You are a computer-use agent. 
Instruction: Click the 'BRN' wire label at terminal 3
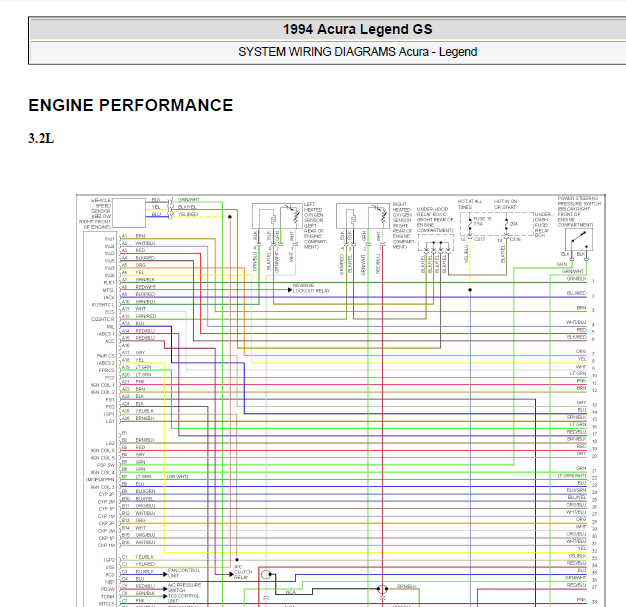pos(581,308)
